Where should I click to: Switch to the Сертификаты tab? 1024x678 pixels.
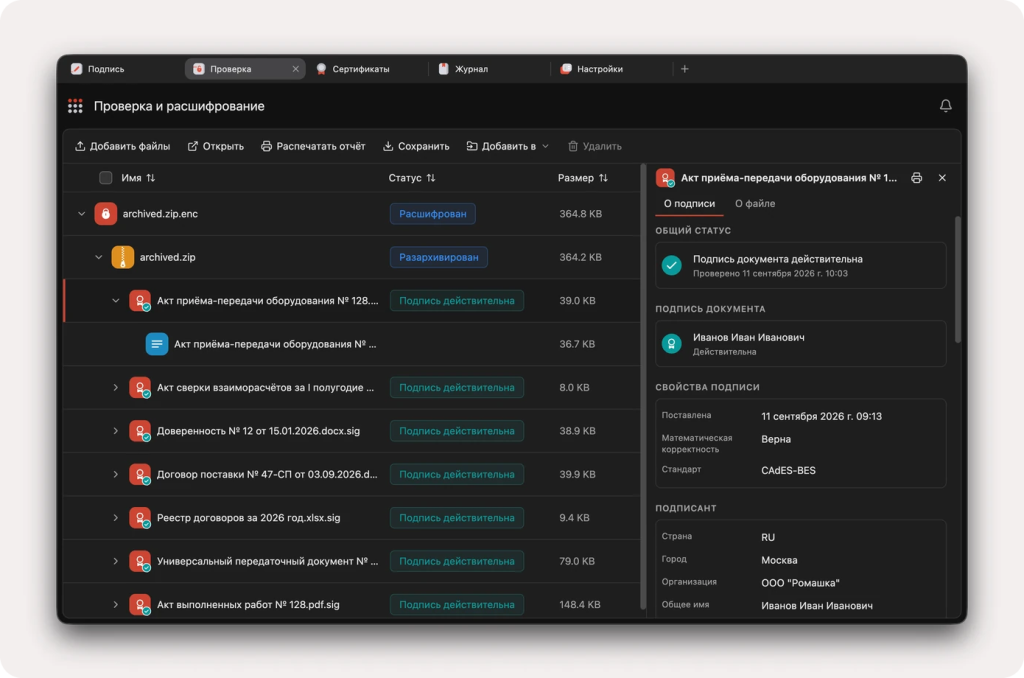(368, 69)
